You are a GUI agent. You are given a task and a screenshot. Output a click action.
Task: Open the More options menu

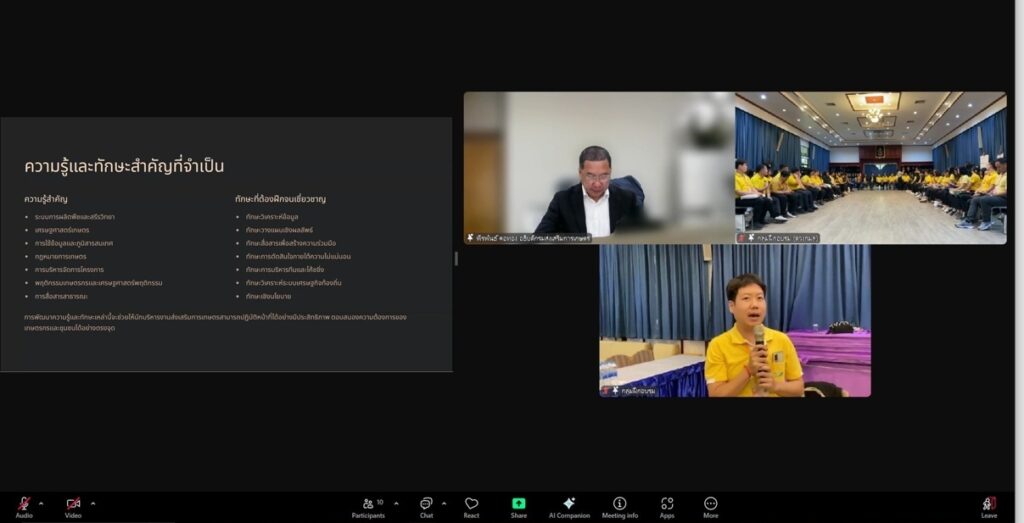coord(710,505)
